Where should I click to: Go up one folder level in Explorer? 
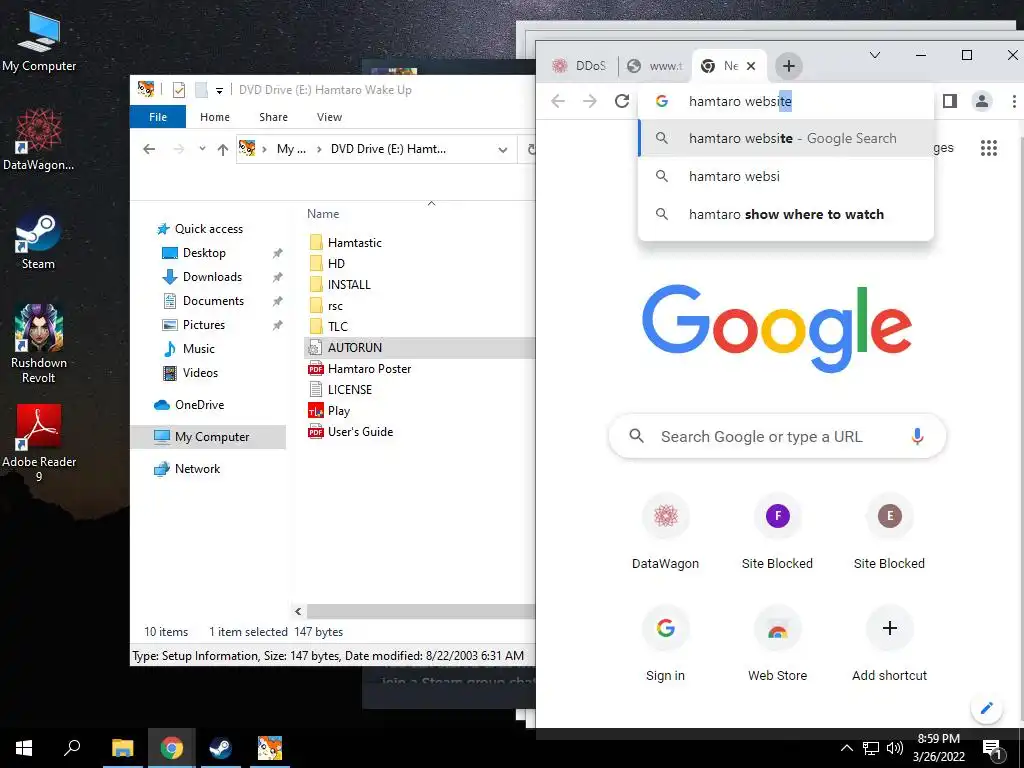tap(222, 149)
